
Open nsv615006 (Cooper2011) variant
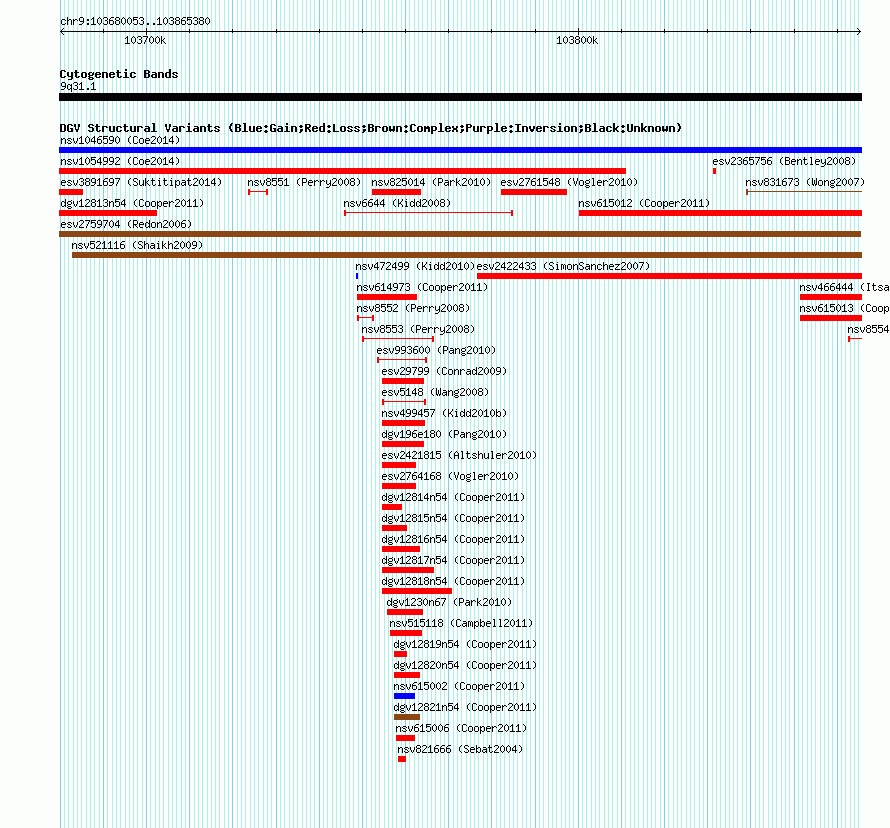(x=461, y=728)
